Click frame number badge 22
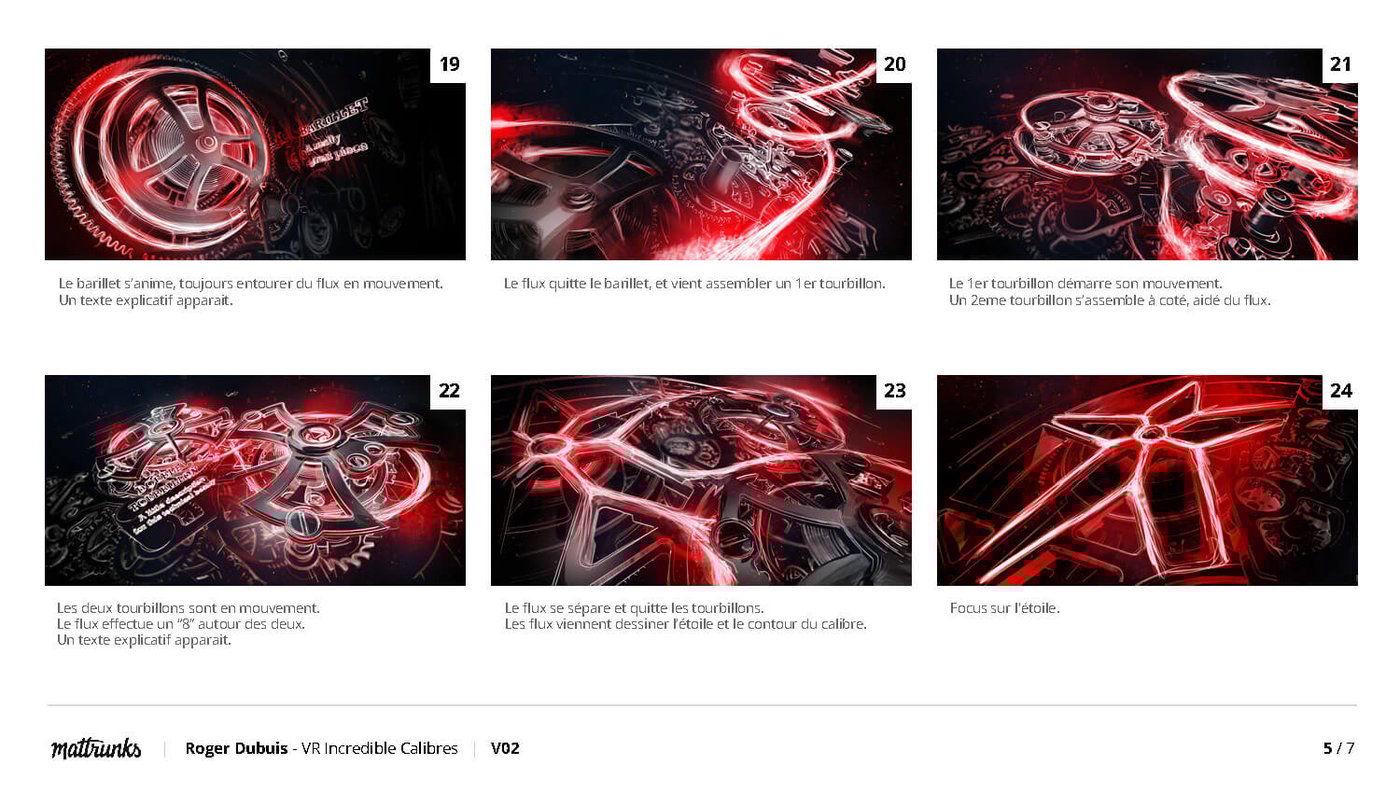The width and height of the screenshot is (1400, 793). point(449,391)
